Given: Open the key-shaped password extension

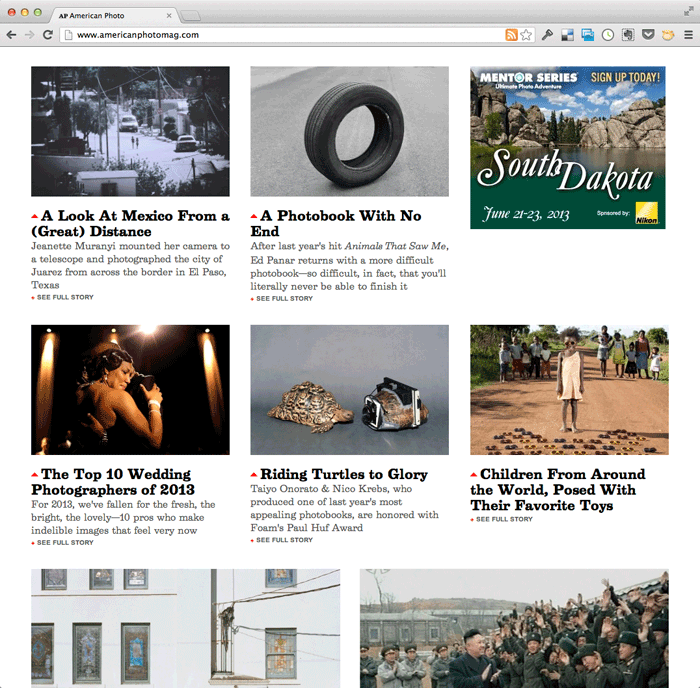Looking at the screenshot, I should point(548,35).
